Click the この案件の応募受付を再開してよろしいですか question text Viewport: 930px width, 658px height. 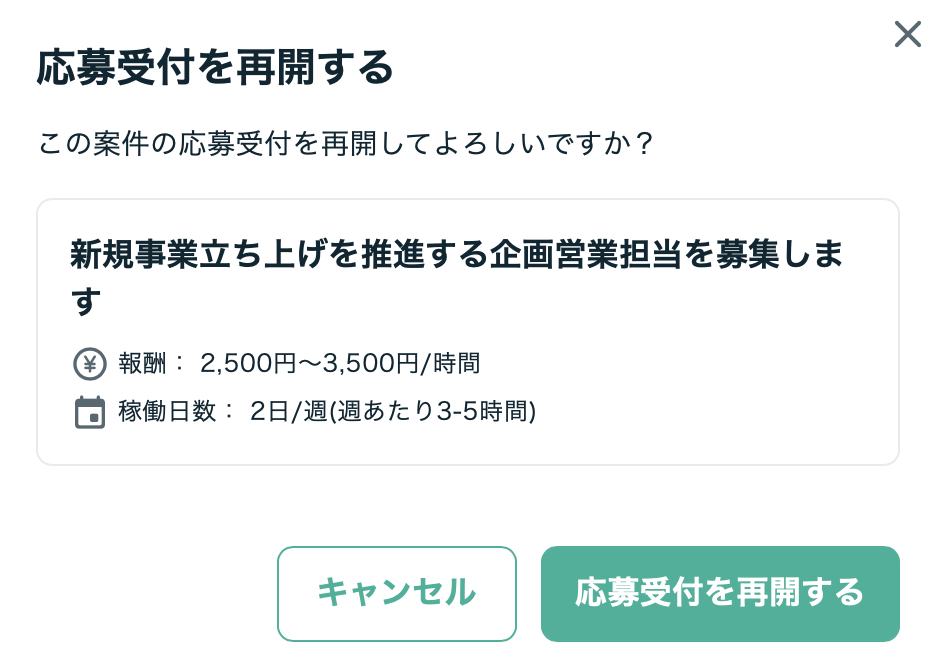coord(346,145)
